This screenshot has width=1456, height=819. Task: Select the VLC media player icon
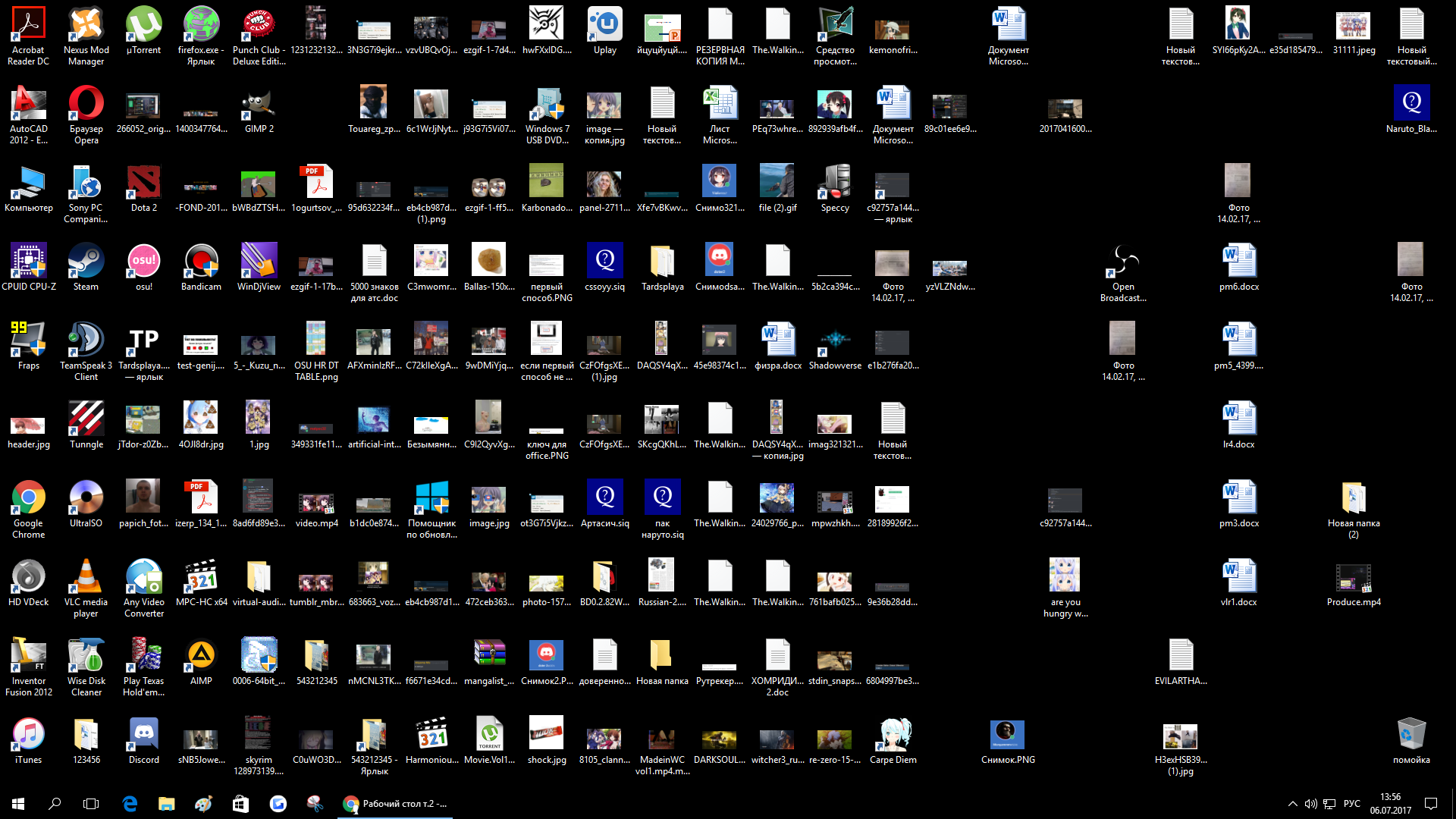(x=86, y=578)
